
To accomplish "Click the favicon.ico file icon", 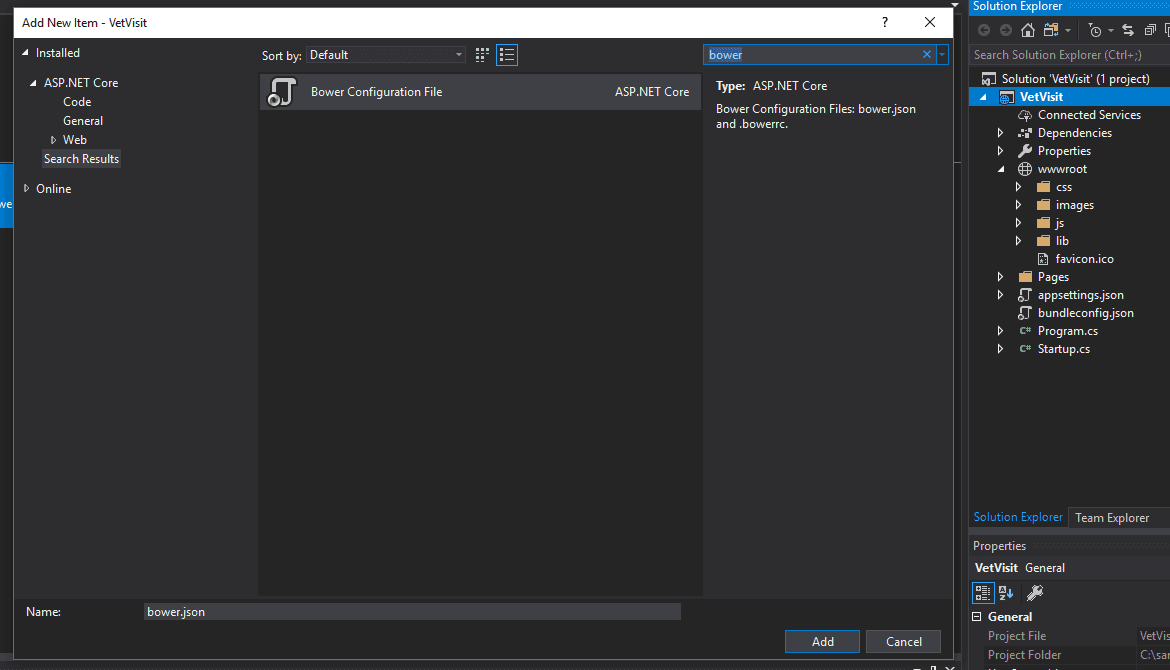I will (x=1043, y=259).
